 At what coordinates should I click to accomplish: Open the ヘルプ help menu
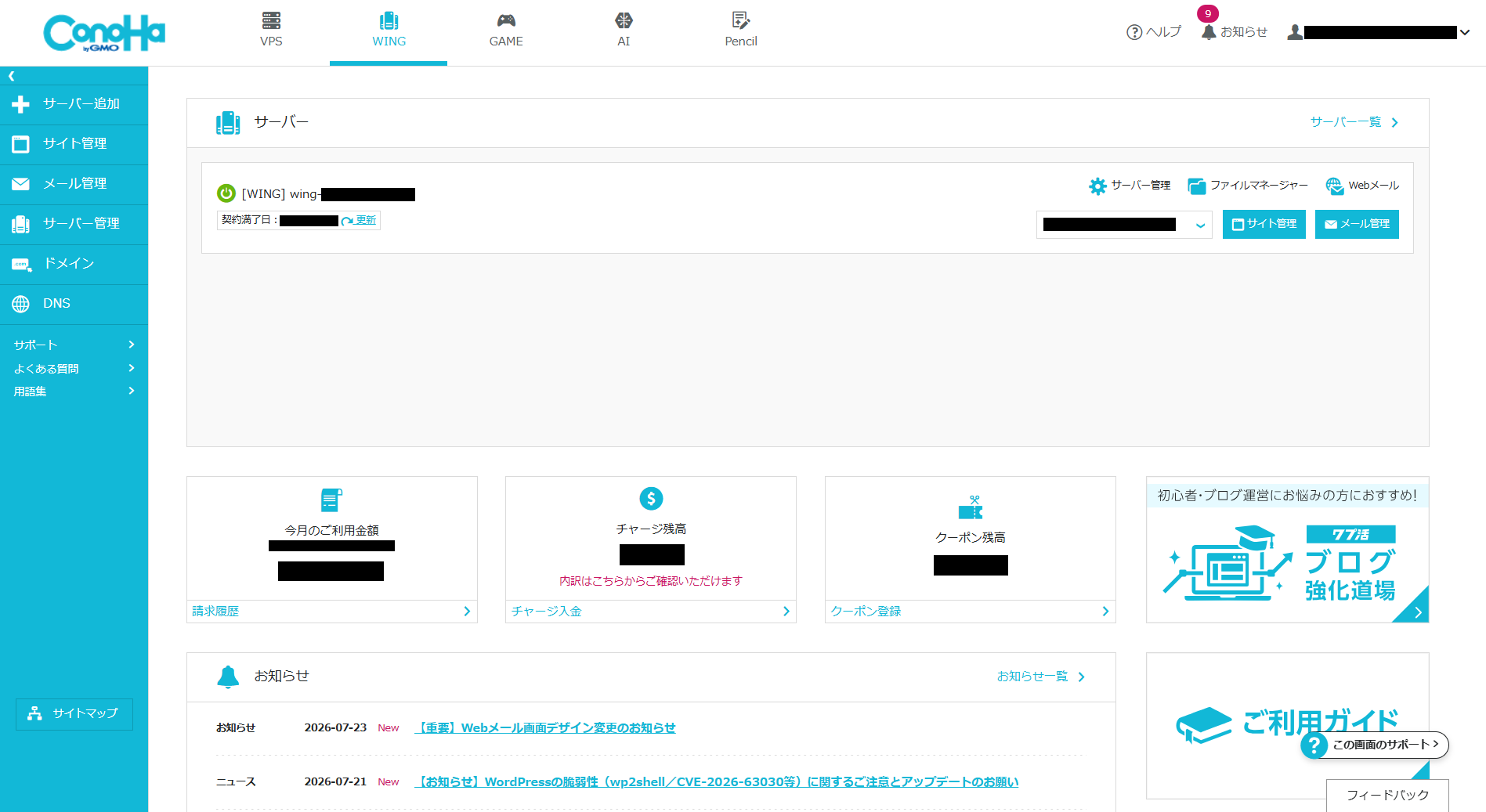pos(1153,32)
